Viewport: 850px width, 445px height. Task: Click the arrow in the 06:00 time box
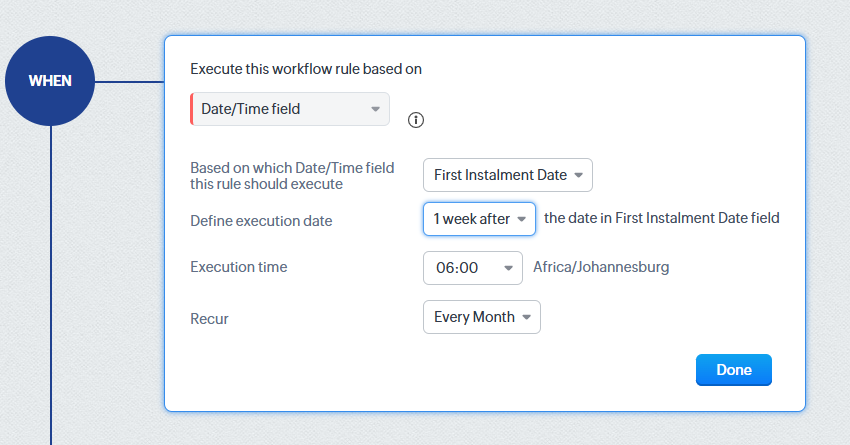coord(508,268)
